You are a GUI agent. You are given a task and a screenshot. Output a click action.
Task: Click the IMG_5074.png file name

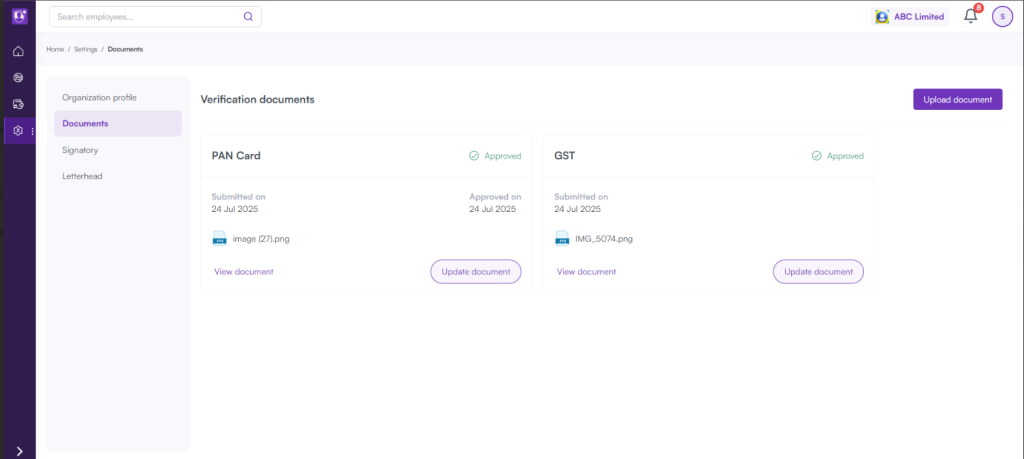(x=604, y=239)
